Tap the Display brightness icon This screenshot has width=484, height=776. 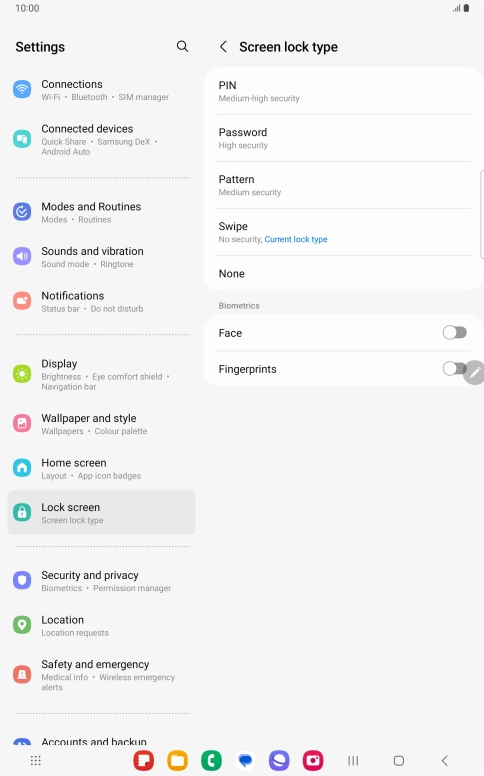(22, 374)
